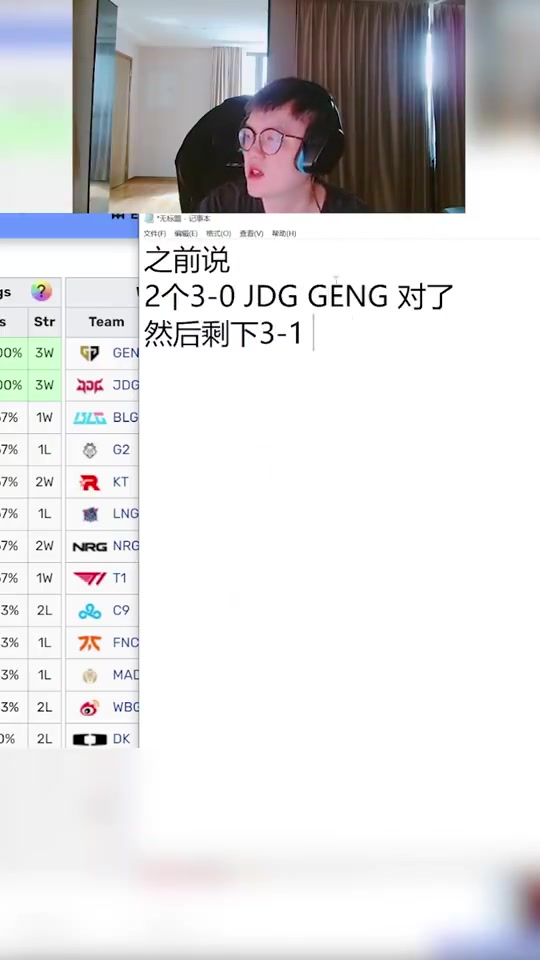Open the C9 team link
The height and width of the screenshot is (960, 540).
click(121, 610)
